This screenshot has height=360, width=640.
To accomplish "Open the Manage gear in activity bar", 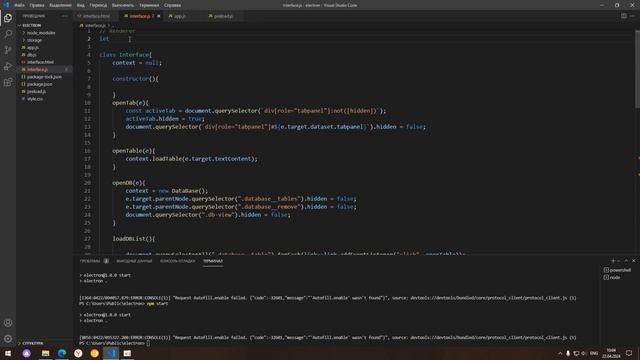I will point(8,339).
